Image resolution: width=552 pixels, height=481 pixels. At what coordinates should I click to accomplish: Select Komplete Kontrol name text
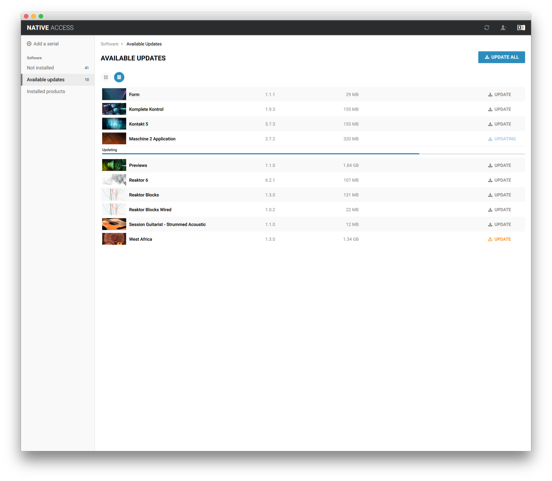click(146, 109)
